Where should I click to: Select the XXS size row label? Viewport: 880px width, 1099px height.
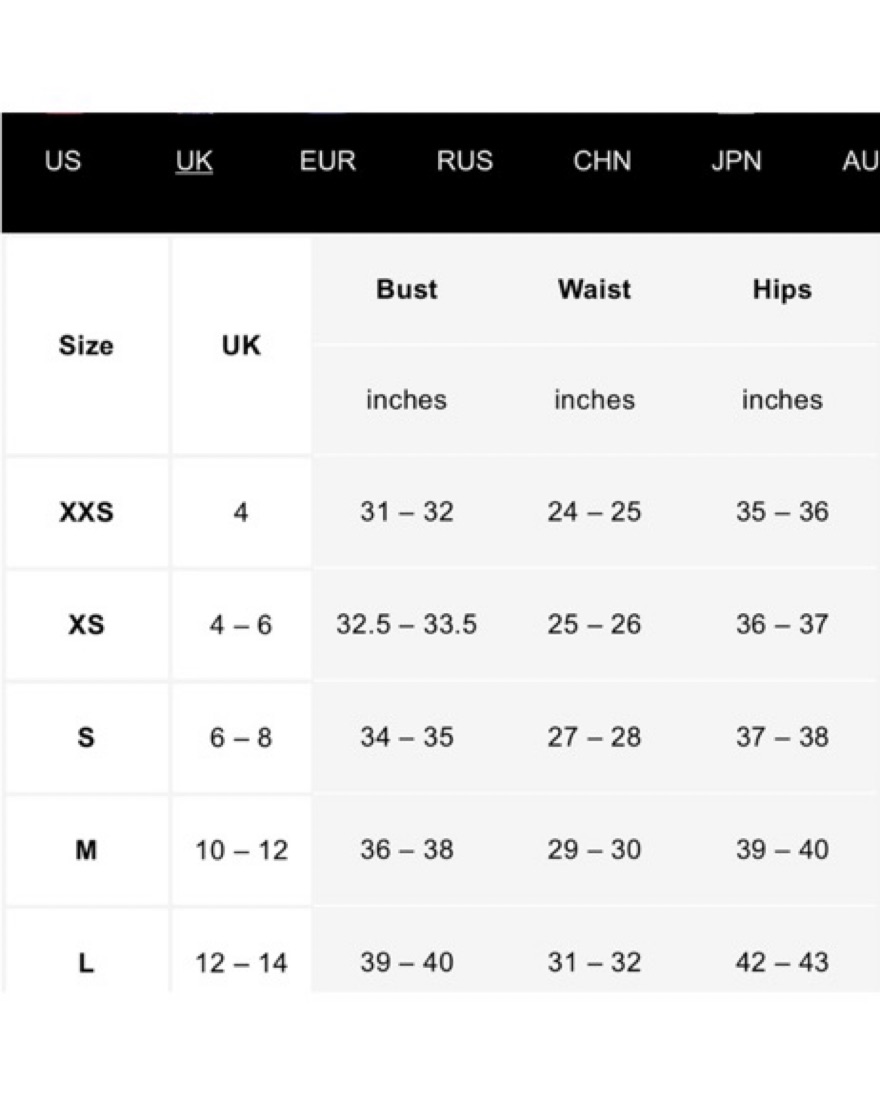pyautogui.click(x=86, y=512)
